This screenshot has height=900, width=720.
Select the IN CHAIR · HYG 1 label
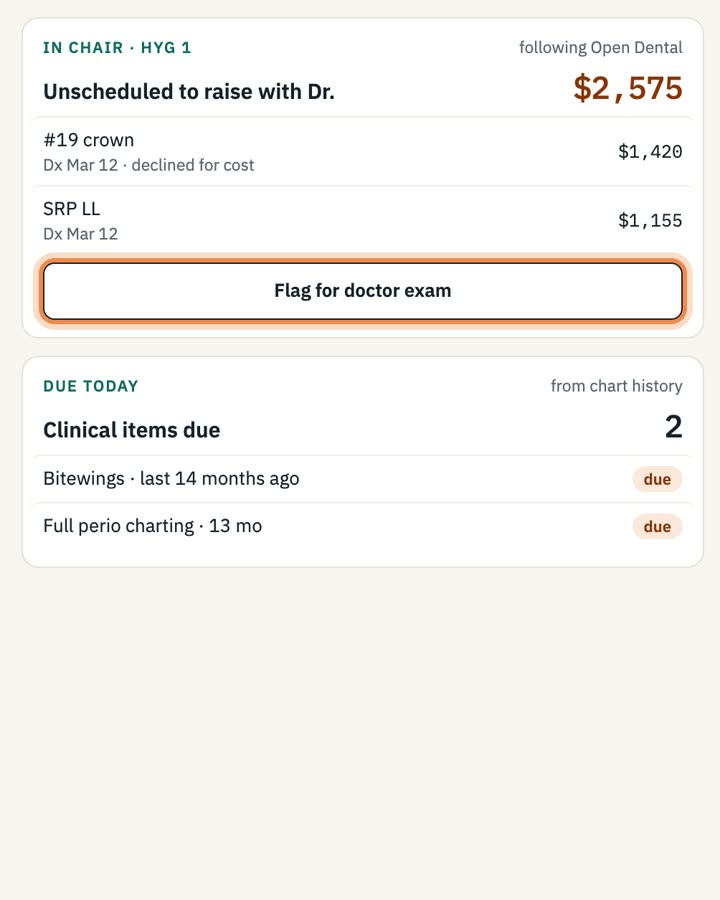coord(117,48)
